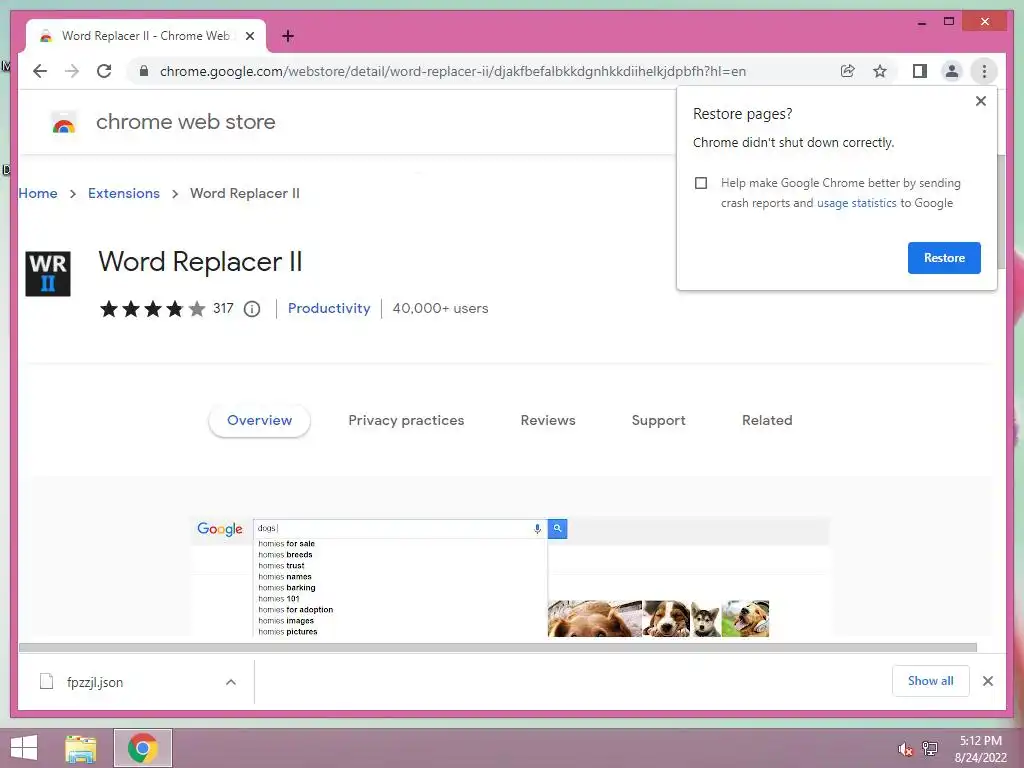This screenshot has width=1024, height=768.
Task: Open a new tab with the plus button
Action: 288,36
